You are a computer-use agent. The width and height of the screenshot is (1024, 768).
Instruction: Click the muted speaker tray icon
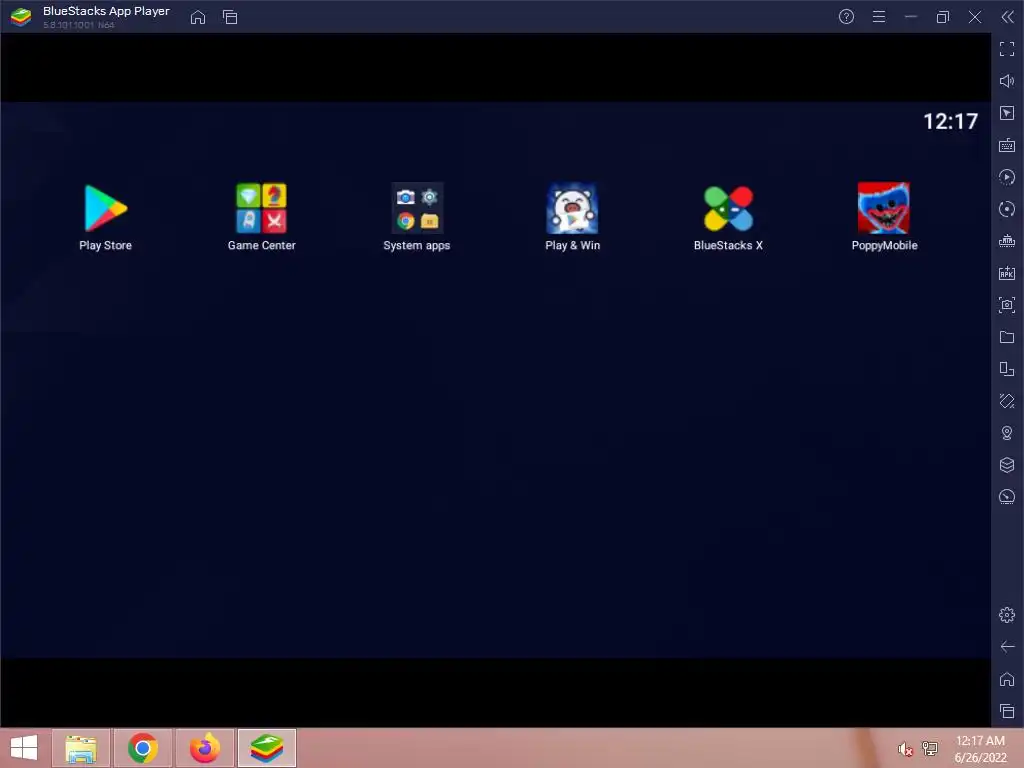click(x=905, y=749)
